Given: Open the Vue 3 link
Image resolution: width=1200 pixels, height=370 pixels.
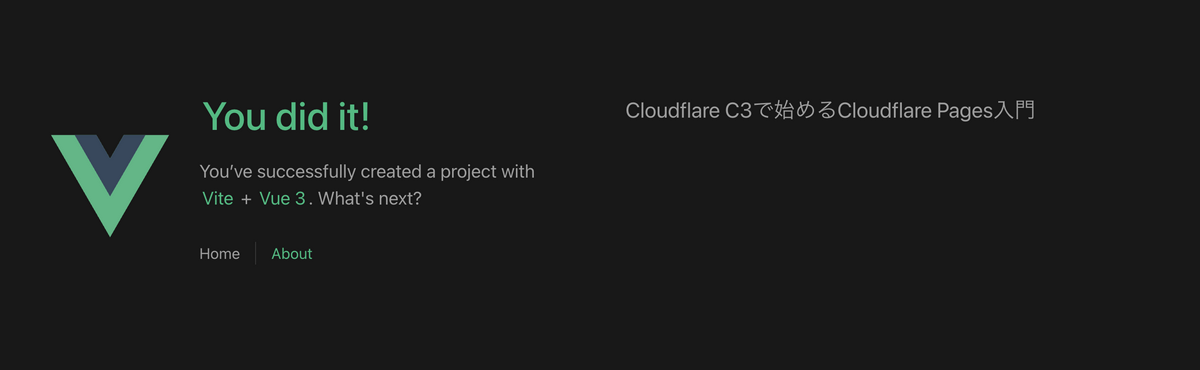Looking at the screenshot, I should pos(282,198).
